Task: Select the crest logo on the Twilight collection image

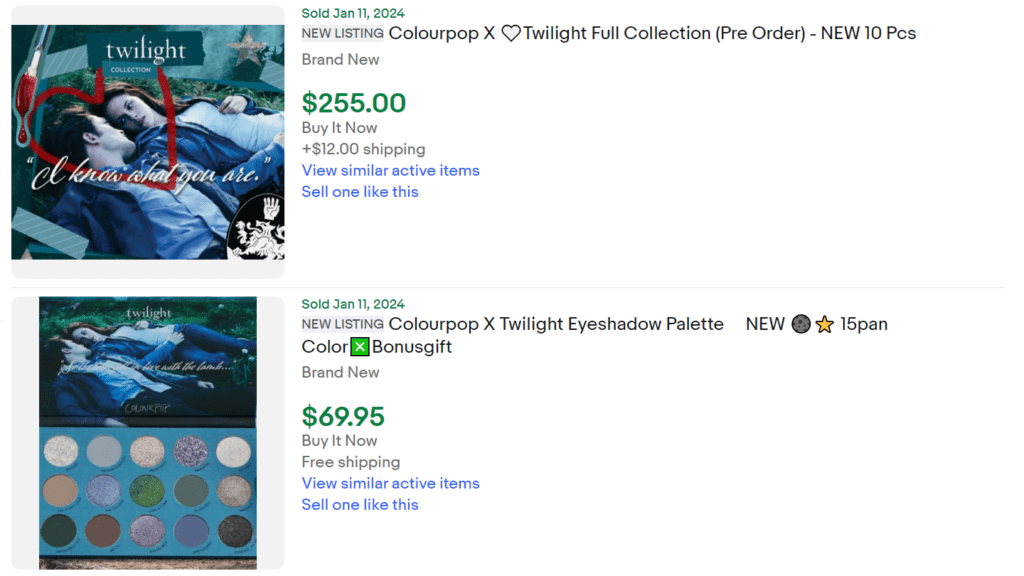Action: 258,230
